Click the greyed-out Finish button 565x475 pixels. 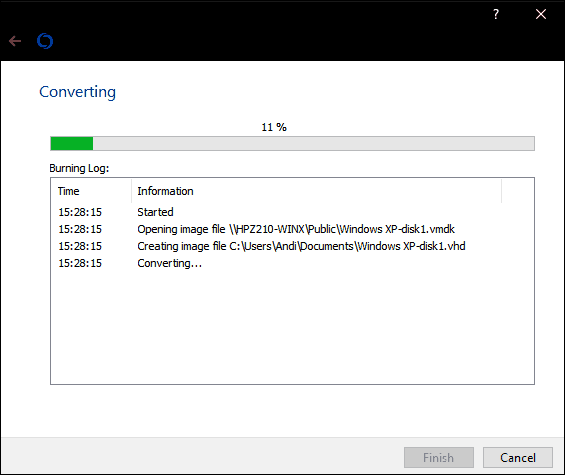tap(439, 458)
